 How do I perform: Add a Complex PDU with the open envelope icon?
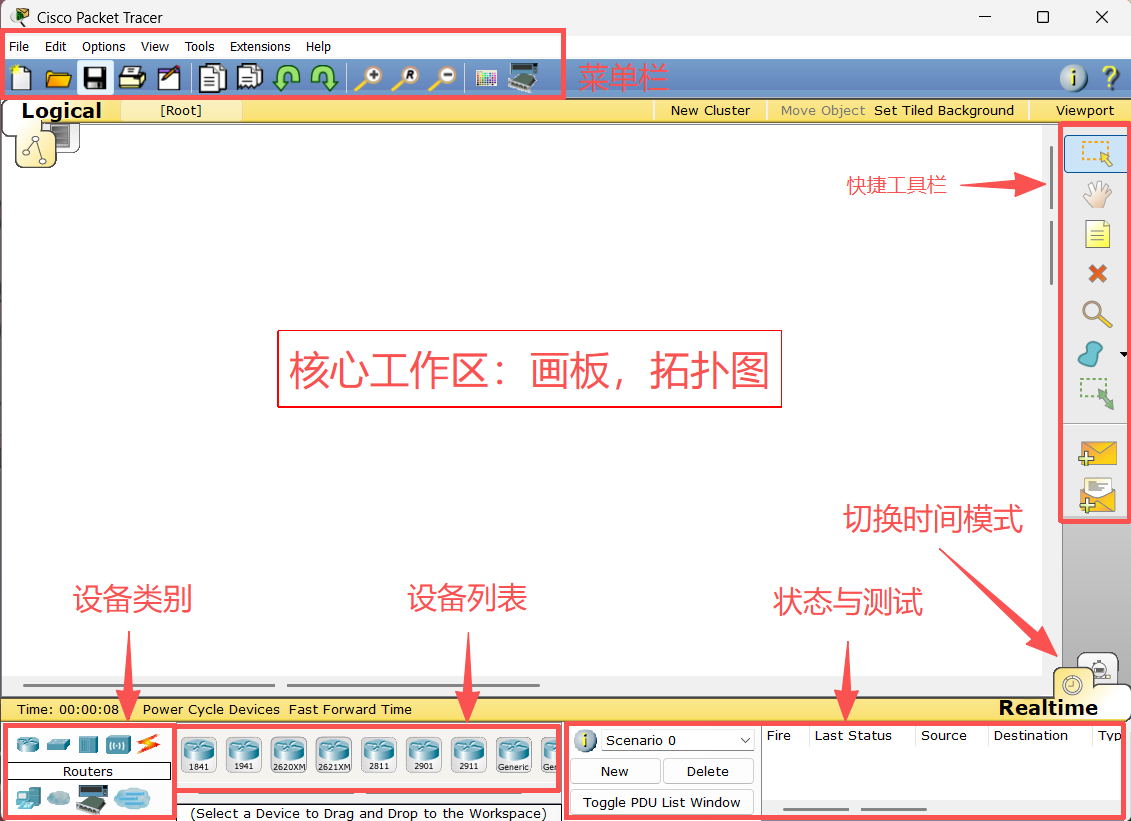click(1097, 496)
